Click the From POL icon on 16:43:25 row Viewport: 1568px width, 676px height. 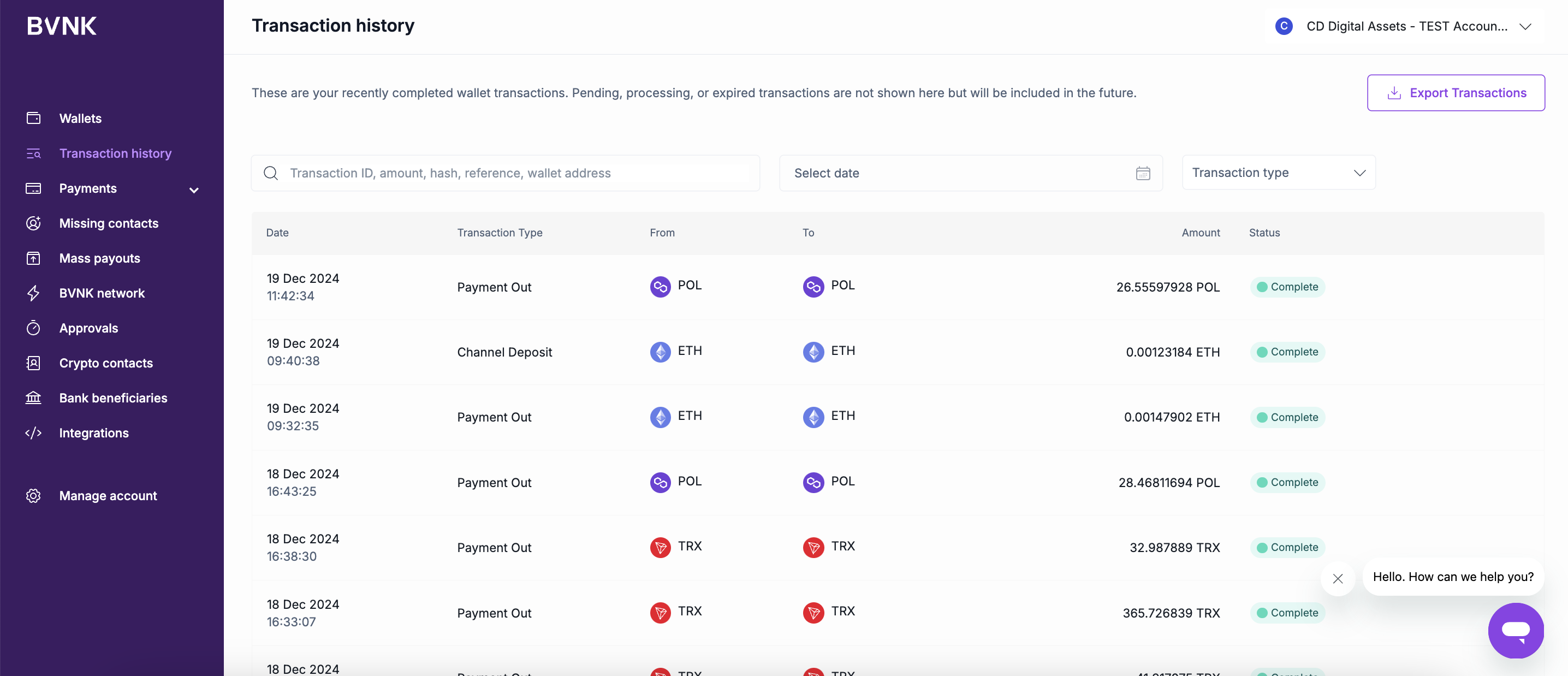point(660,482)
